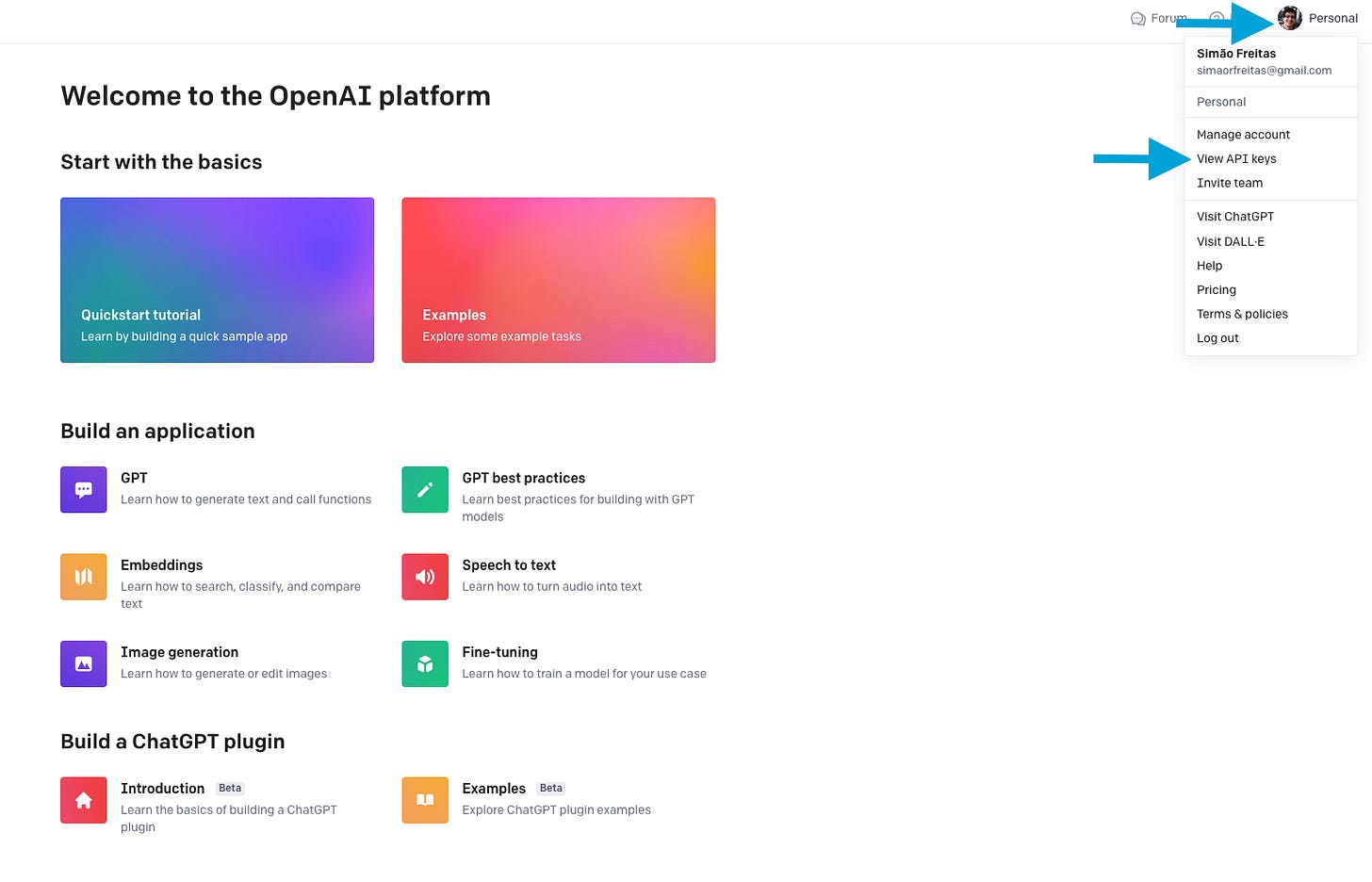
Task: Click the user profile avatar picture
Action: point(1290,18)
